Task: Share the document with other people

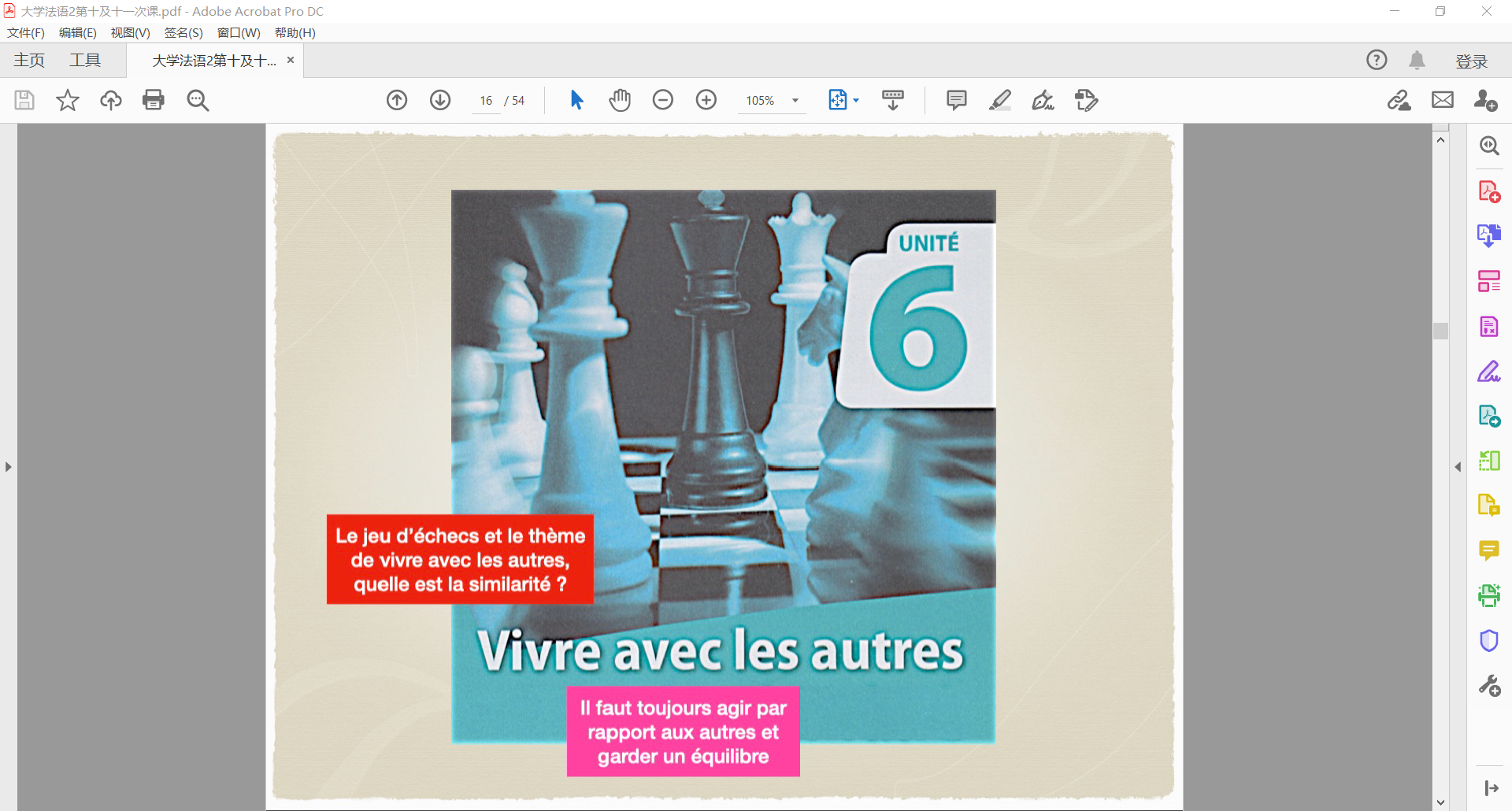Action: (x=1486, y=100)
